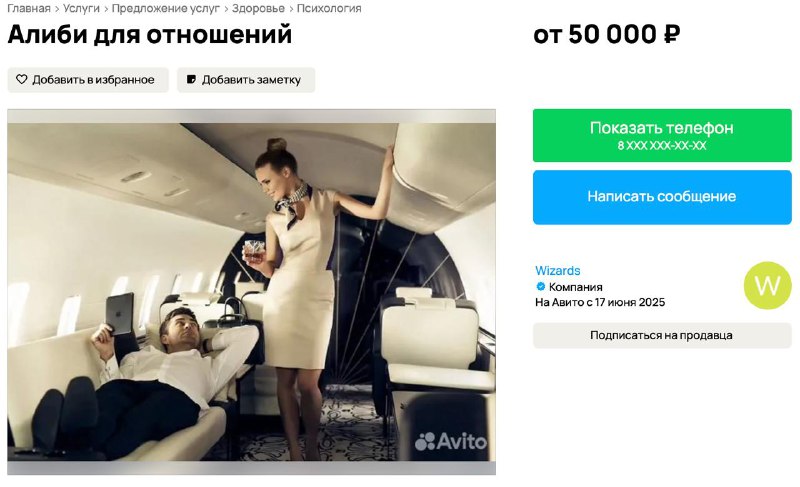The width and height of the screenshot is (800, 487).
Task: Open the listing photo of airplane cabin
Action: point(252,292)
